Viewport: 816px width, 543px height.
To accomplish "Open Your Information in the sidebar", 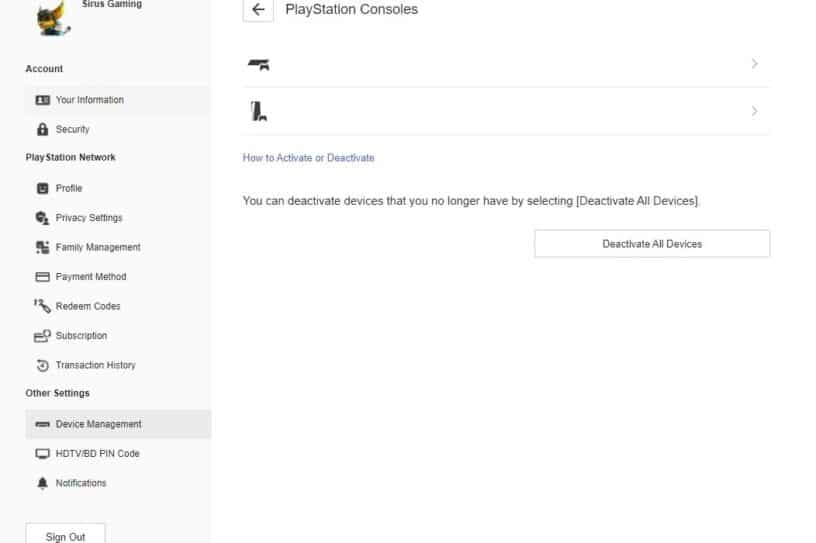I will point(118,100).
